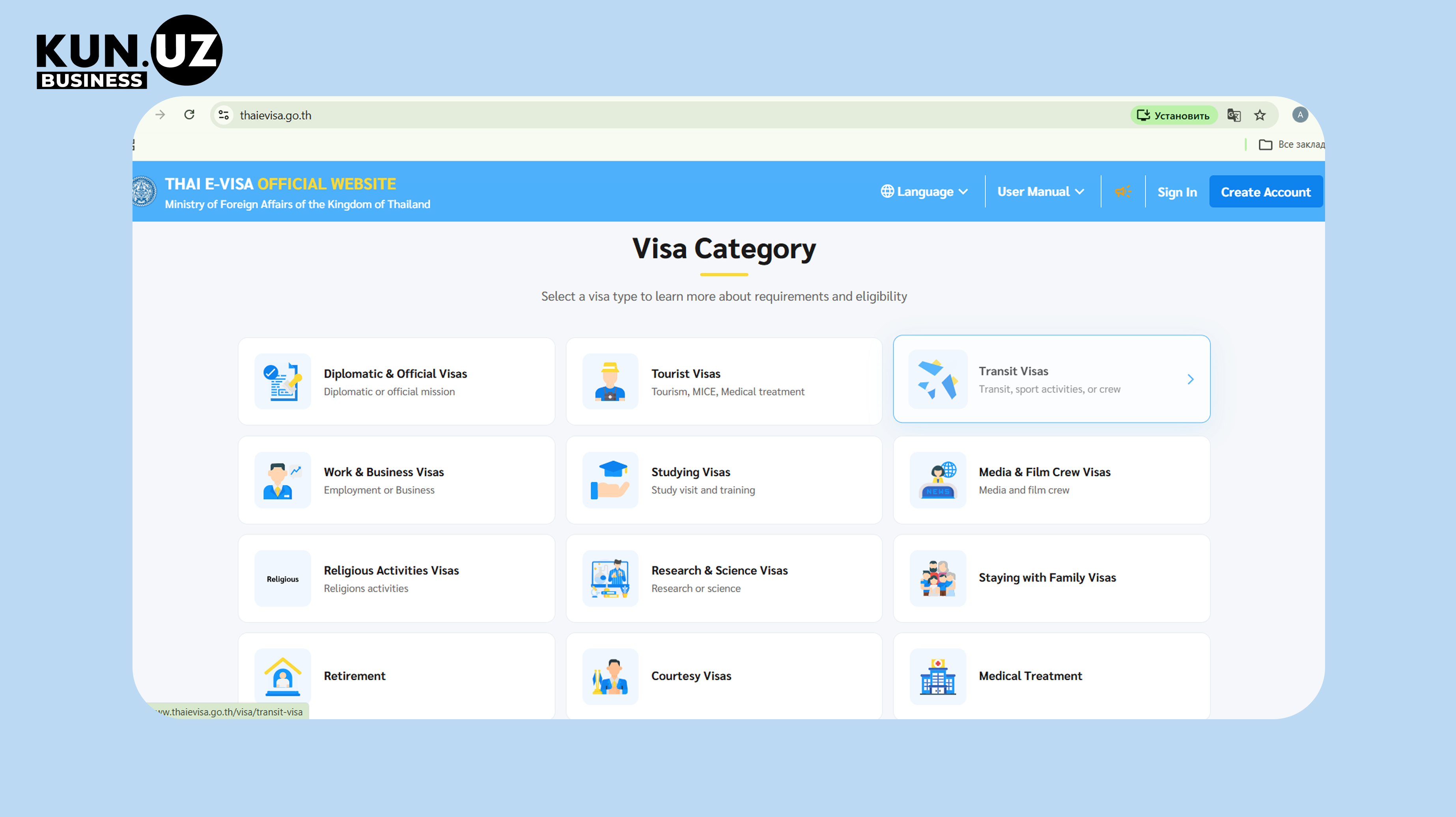This screenshot has height=817, width=1456.
Task: Open Media & Film Crew Visas title
Action: coord(1045,472)
